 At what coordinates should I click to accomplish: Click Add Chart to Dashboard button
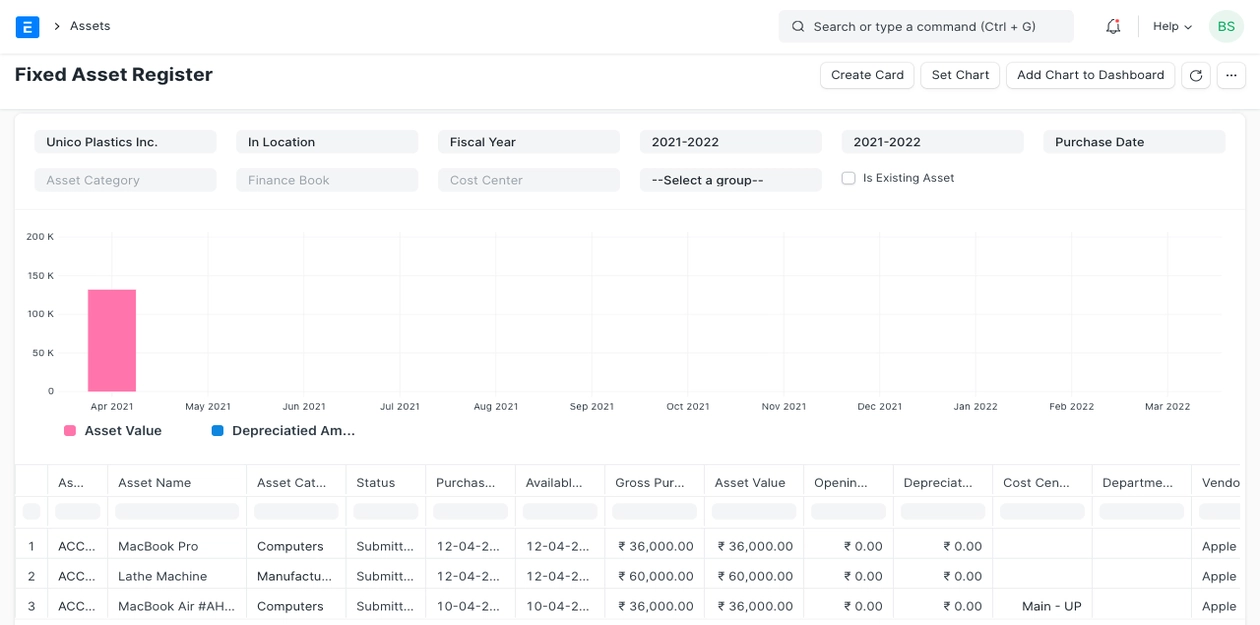point(1090,75)
